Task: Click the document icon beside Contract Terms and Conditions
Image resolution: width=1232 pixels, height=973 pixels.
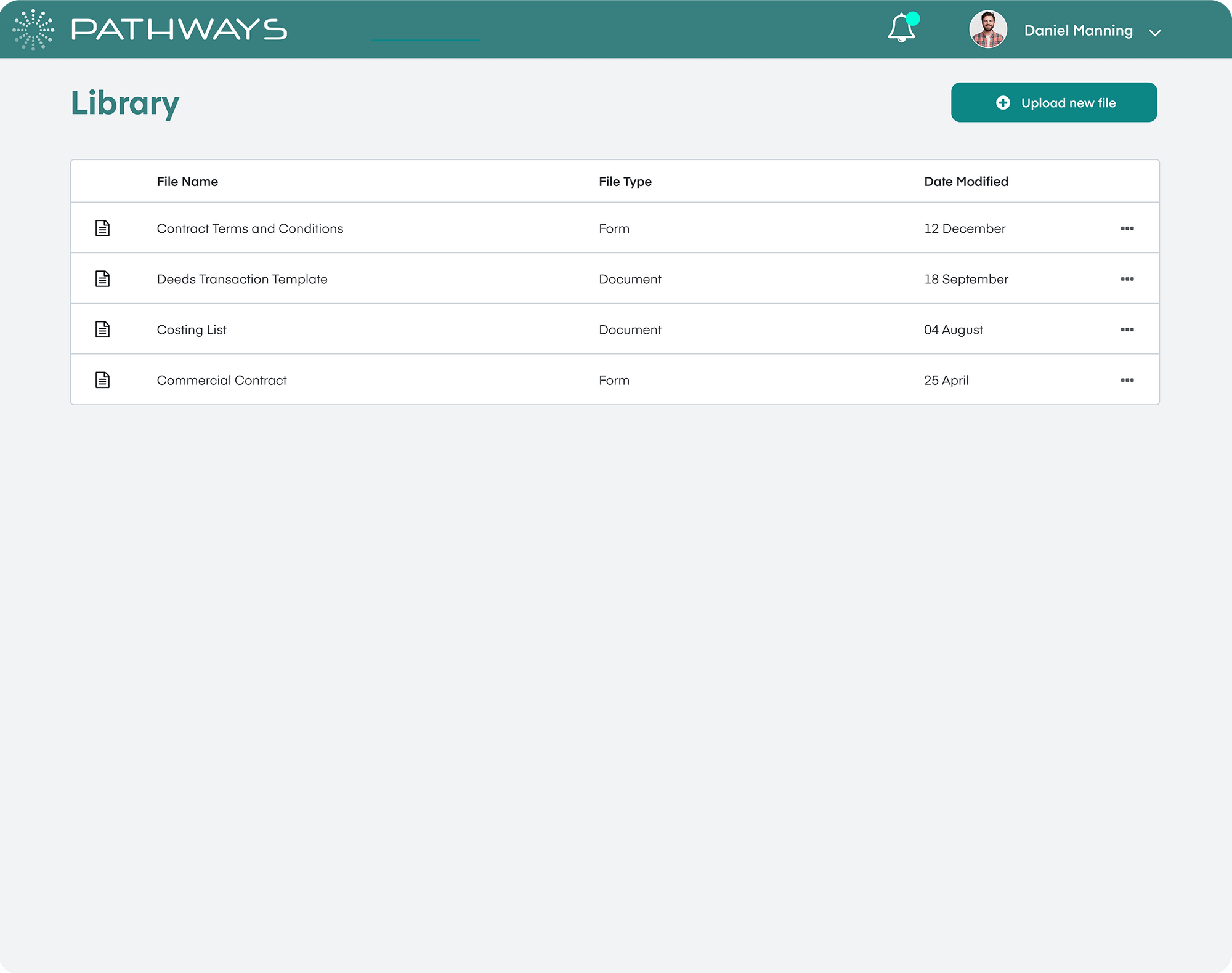Action: [102, 227]
